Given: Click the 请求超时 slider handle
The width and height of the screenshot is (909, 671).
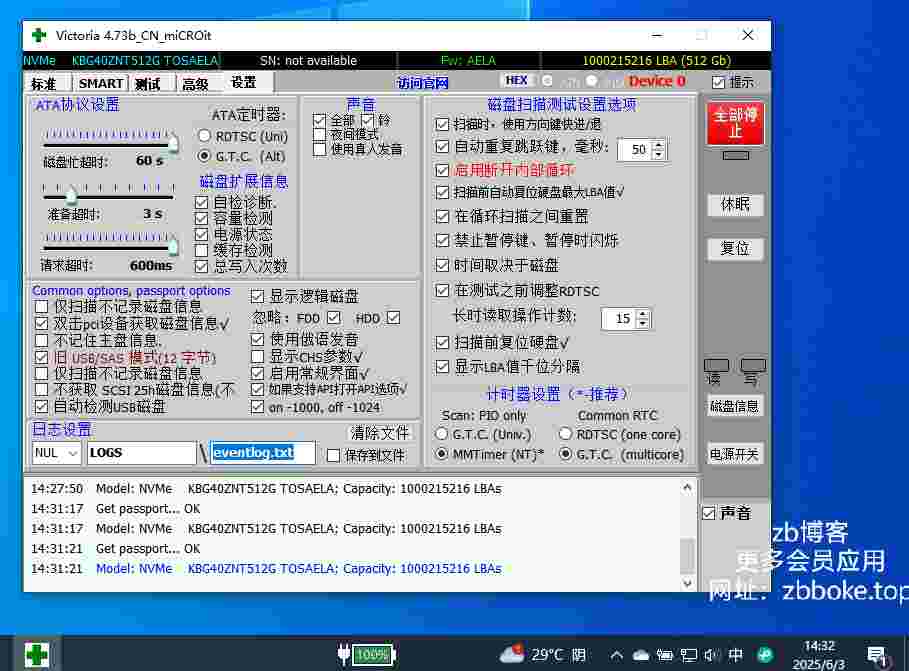Looking at the screenshot, I should pyautogui.click(x=173, y=245).
